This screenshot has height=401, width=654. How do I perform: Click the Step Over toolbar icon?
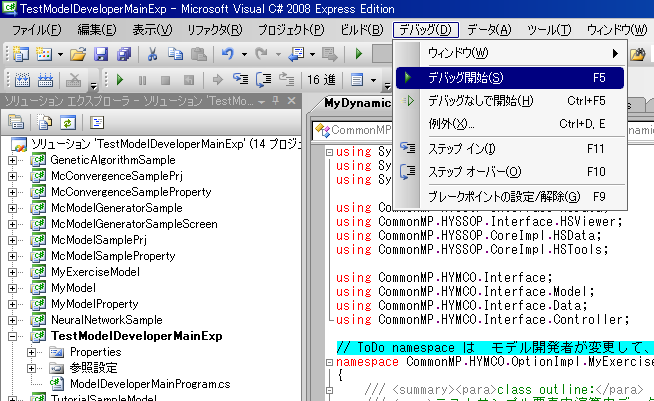(x=264, y=79)
